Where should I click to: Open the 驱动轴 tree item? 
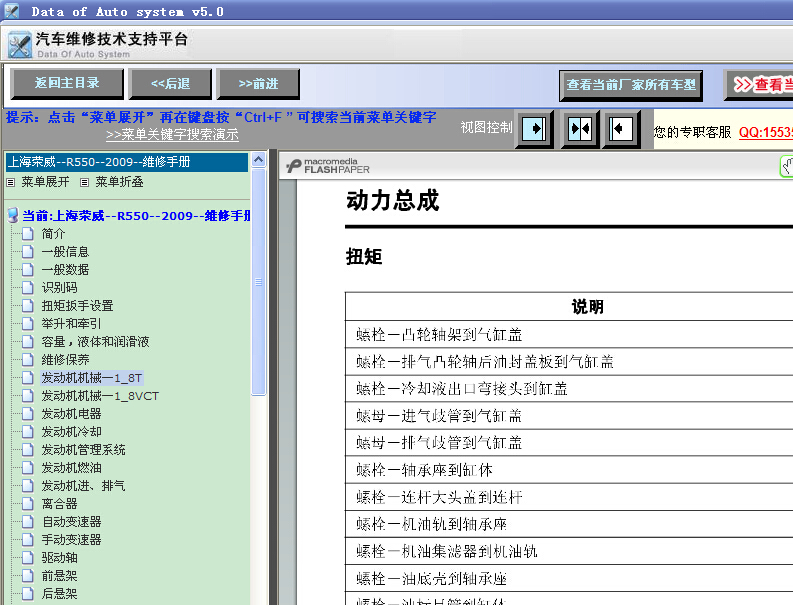coord(59,558)
